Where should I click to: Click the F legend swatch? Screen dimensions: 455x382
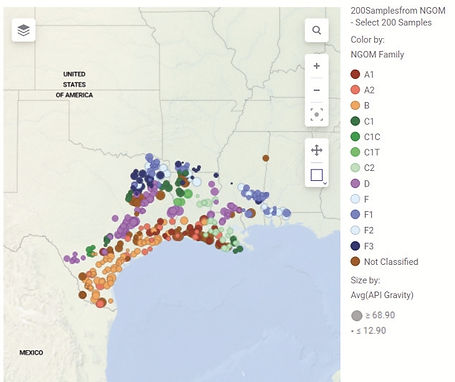tap(356, 199)
